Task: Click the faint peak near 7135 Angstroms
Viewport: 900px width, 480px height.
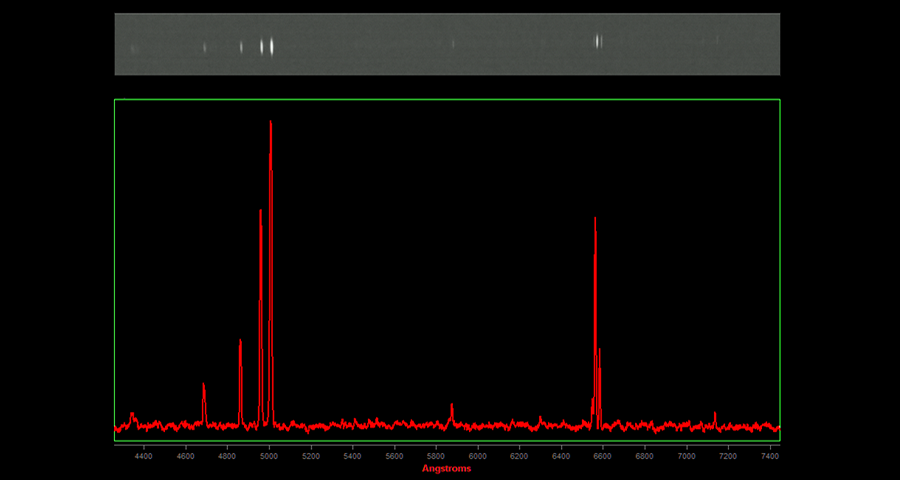Action: pyautogui.click(x=715, y=413)
